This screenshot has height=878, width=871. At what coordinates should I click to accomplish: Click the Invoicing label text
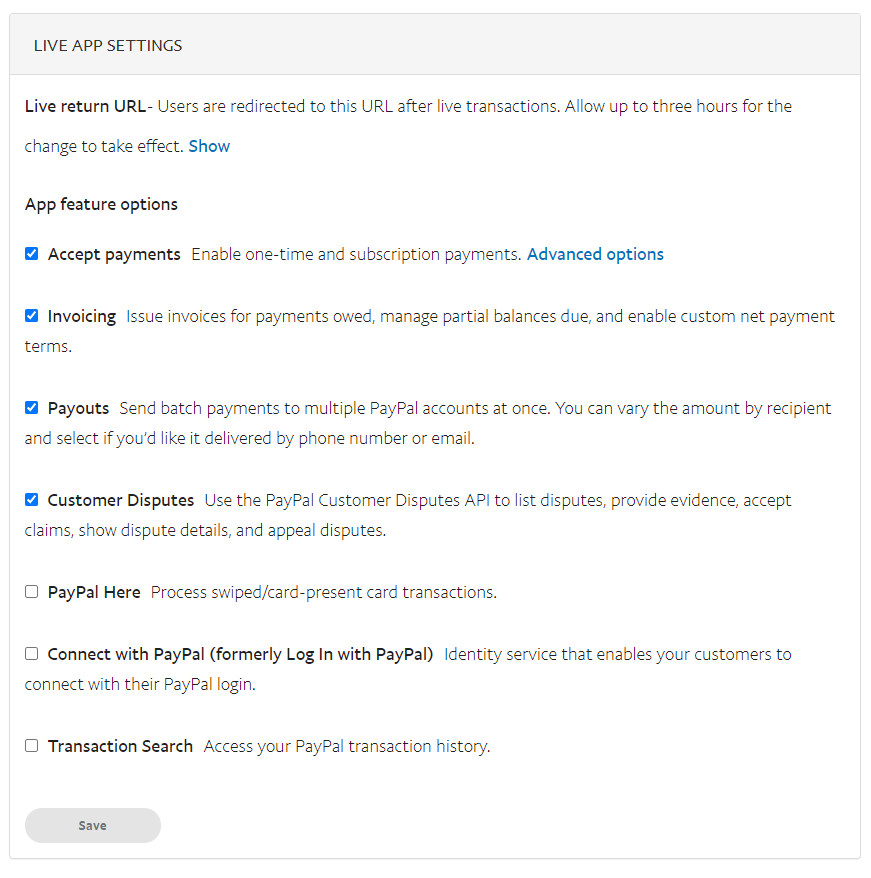point(82,316)
